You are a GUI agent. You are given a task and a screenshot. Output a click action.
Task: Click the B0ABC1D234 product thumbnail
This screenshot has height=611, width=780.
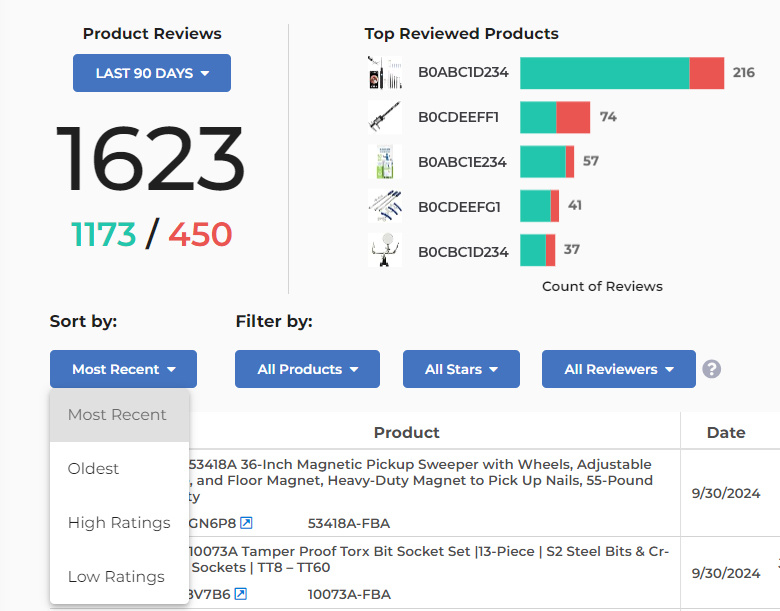[385, 73]
